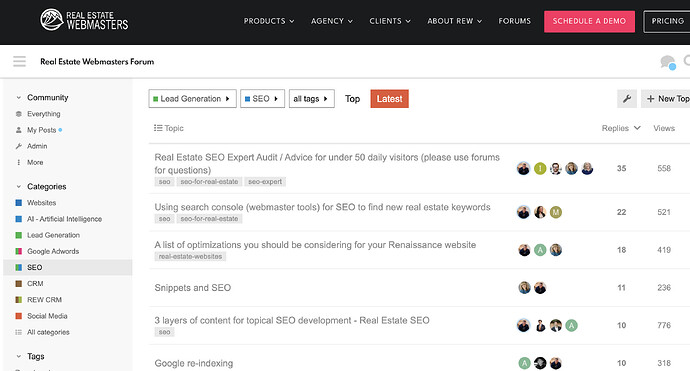Click the Schedule a Demo button

tap(589, 21)
